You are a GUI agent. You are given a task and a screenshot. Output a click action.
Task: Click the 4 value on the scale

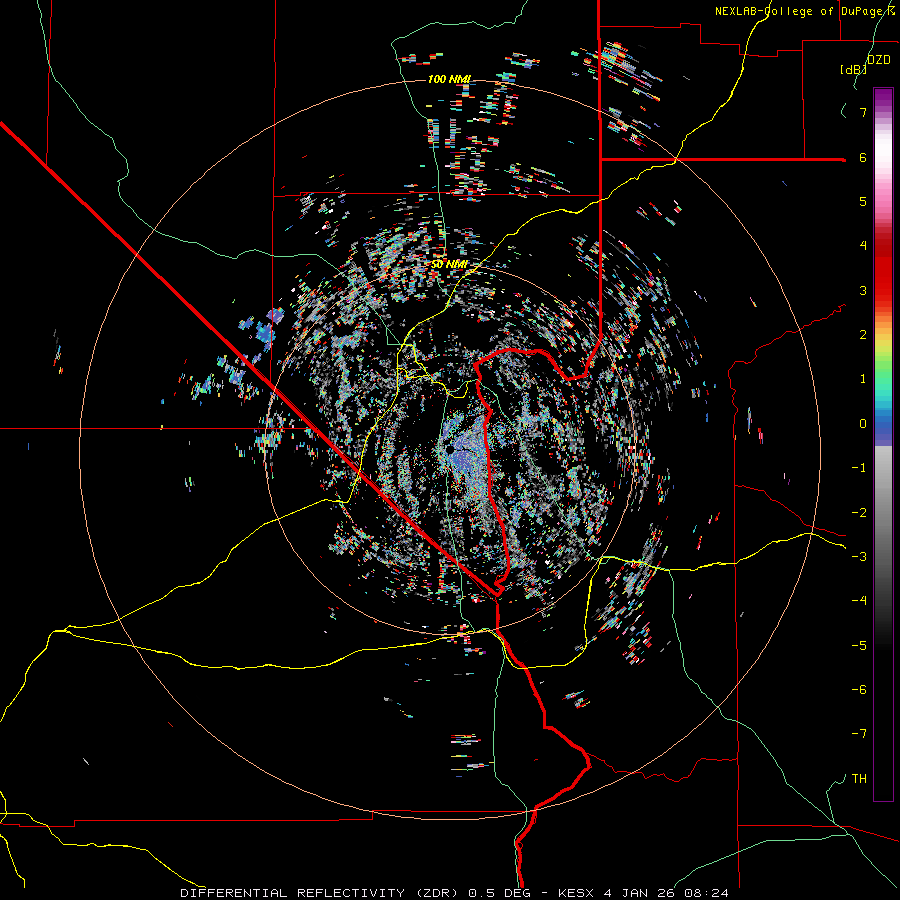pyautogui.click(x=863, y=246)
